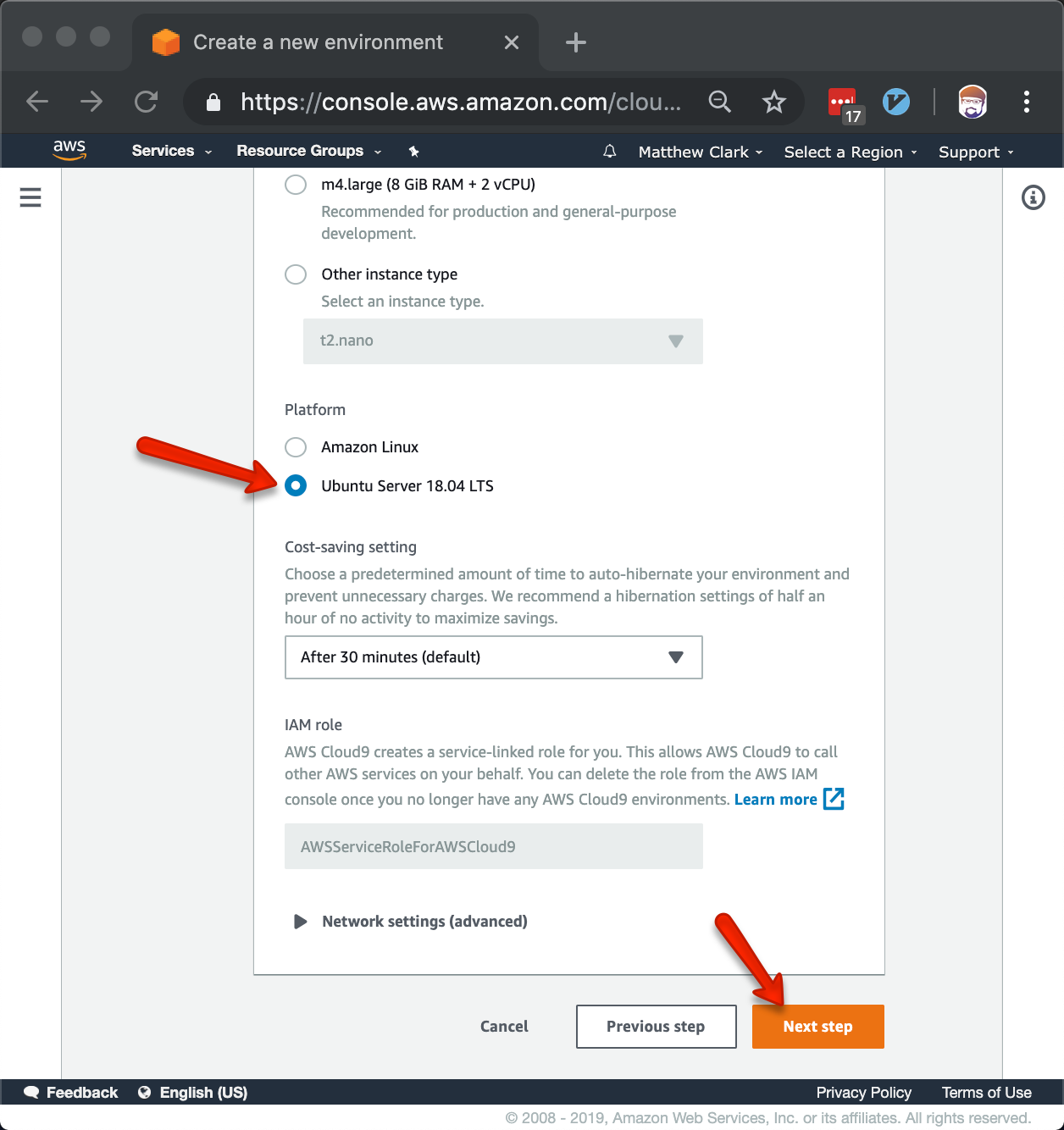Click the Next step button

tap(818, 1027)
